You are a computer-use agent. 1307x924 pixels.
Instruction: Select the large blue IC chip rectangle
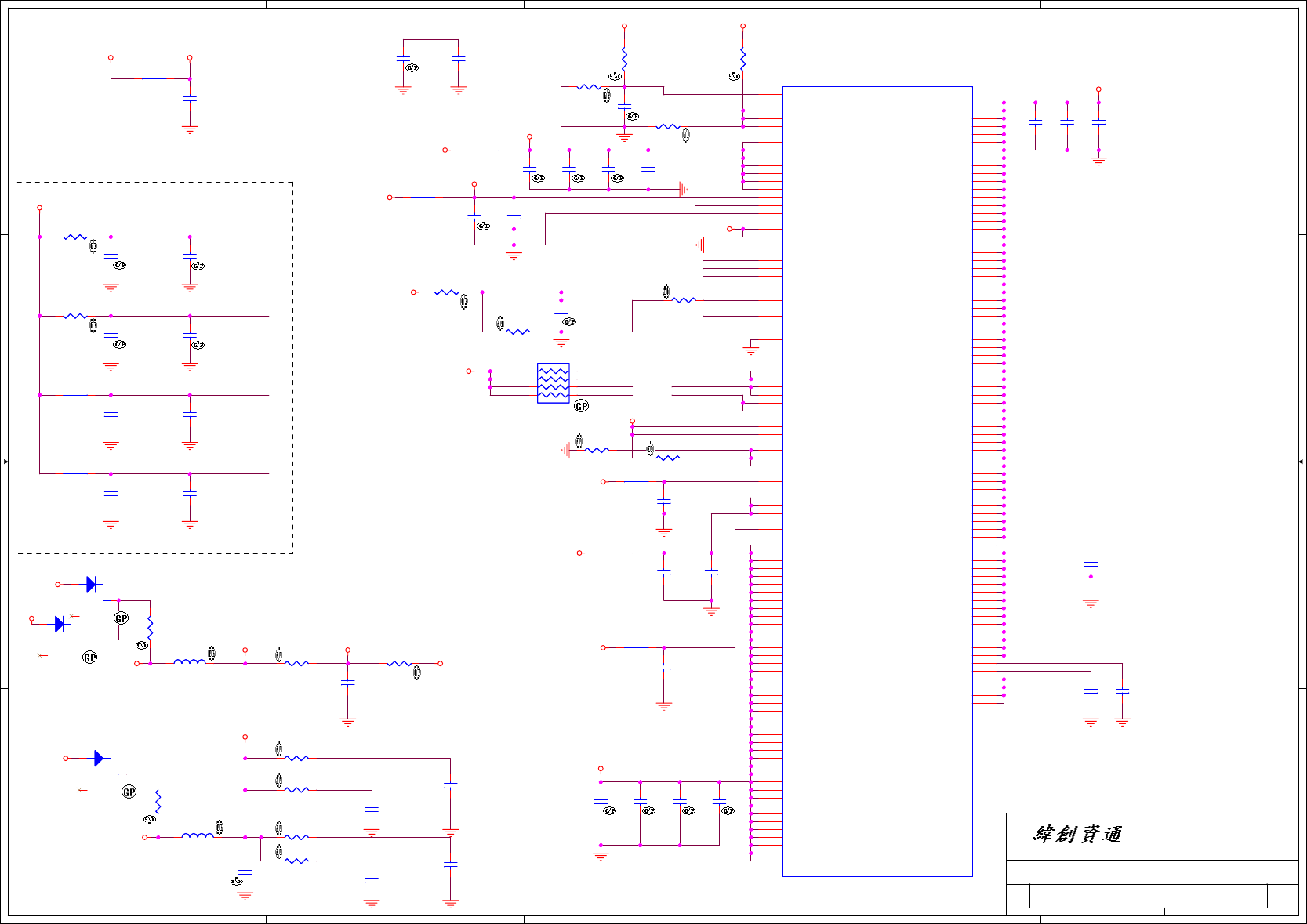[x=877, y=481]
